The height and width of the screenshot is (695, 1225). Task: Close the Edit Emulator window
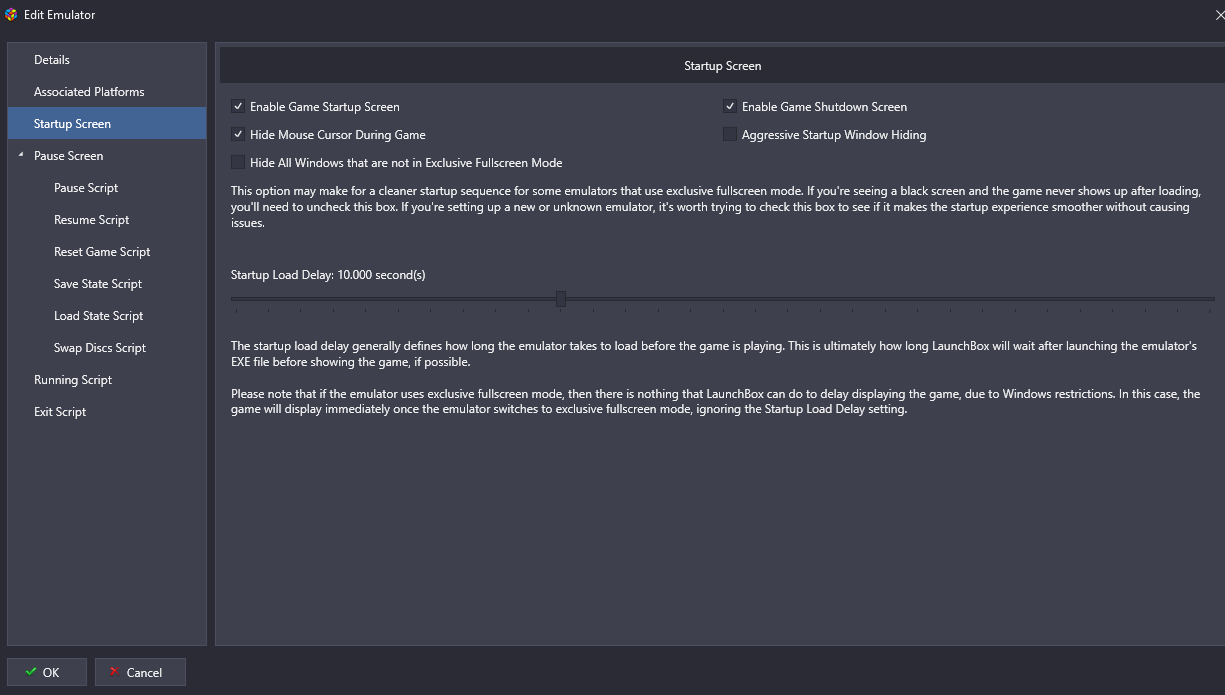1218,15
